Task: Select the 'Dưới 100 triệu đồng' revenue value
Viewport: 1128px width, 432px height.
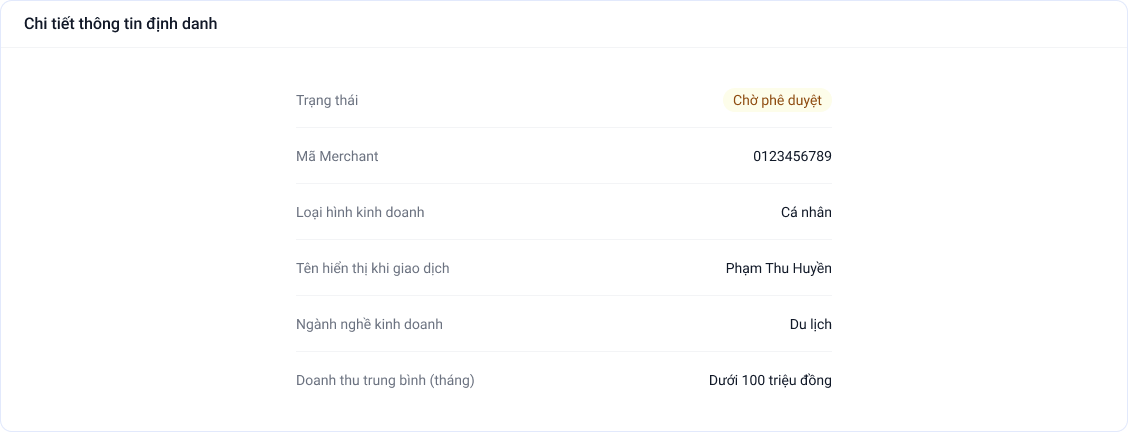Action: tap(770, 380)
